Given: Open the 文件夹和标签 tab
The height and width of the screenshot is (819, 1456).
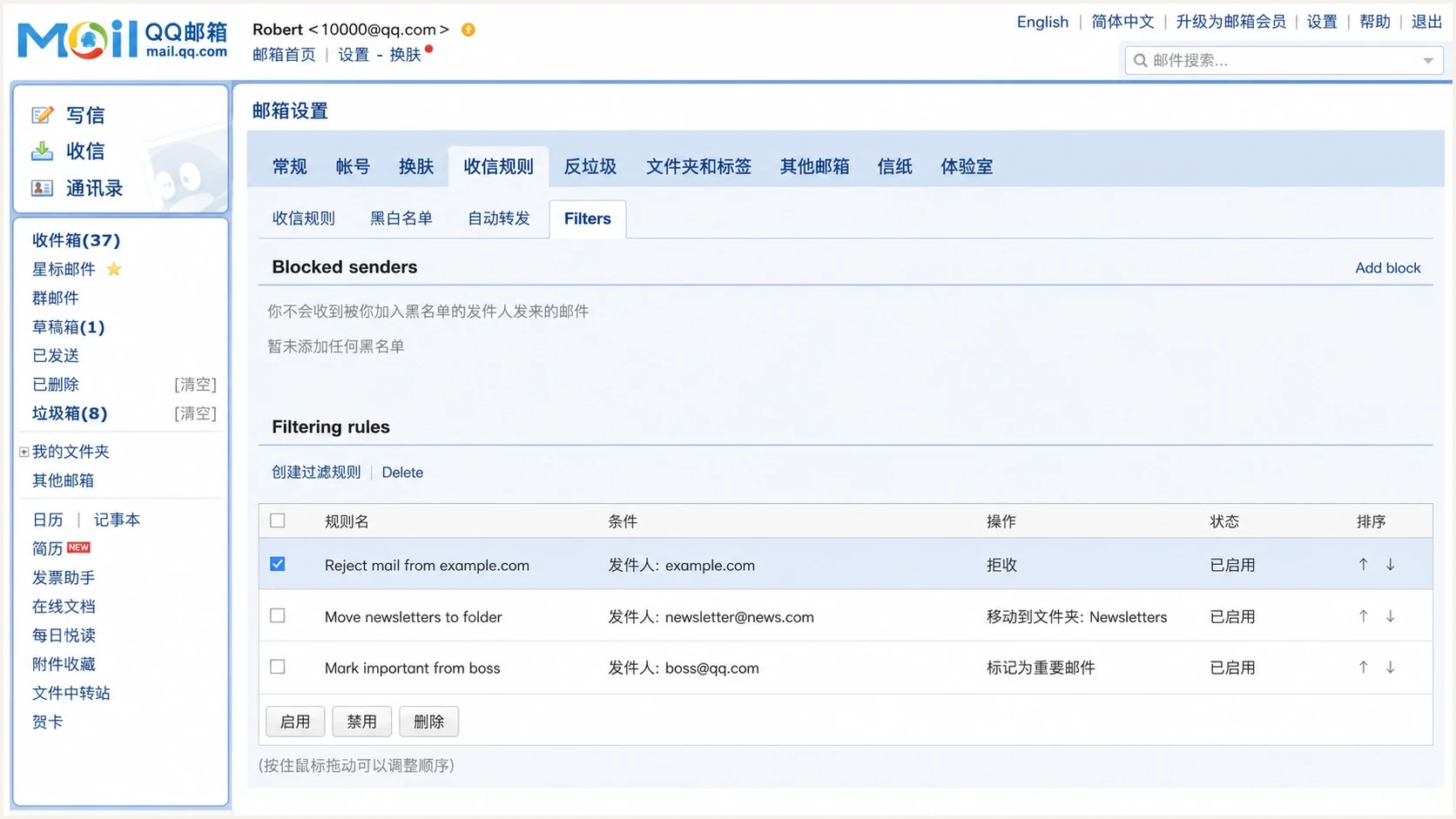Looking at the screenshot, I should (698, 166).
